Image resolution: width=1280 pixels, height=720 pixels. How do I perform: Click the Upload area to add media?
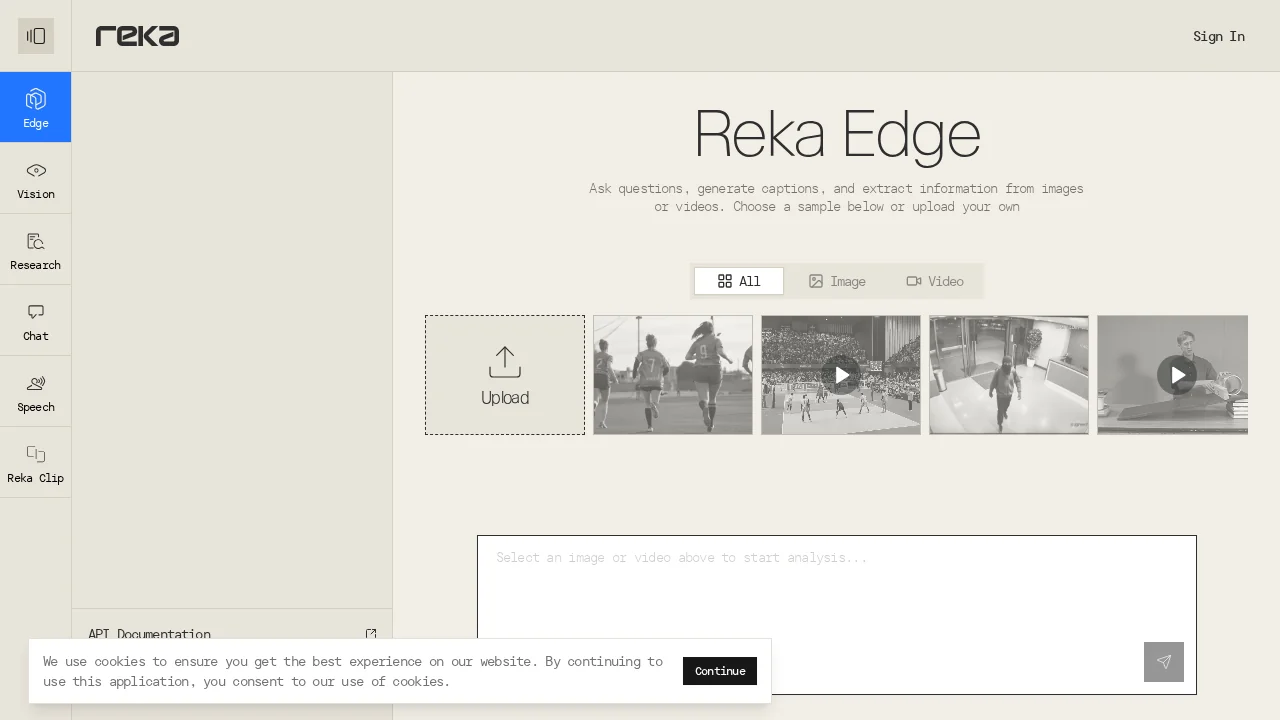click(505, 375)
